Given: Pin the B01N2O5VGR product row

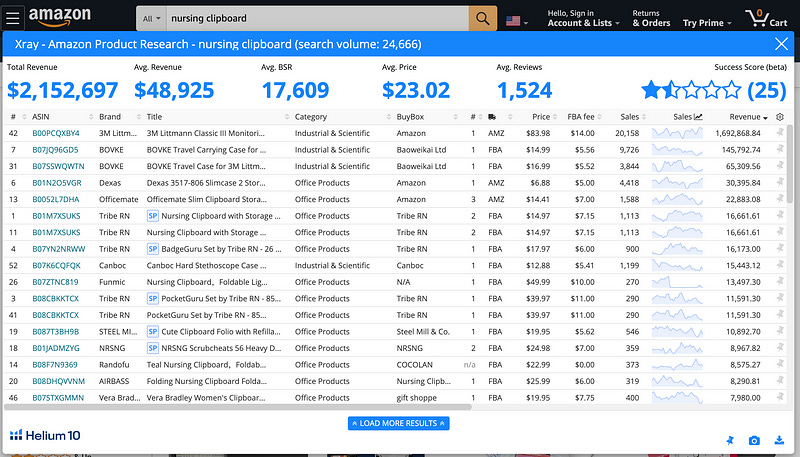Looking at the screenshot, I should point(780,182).
